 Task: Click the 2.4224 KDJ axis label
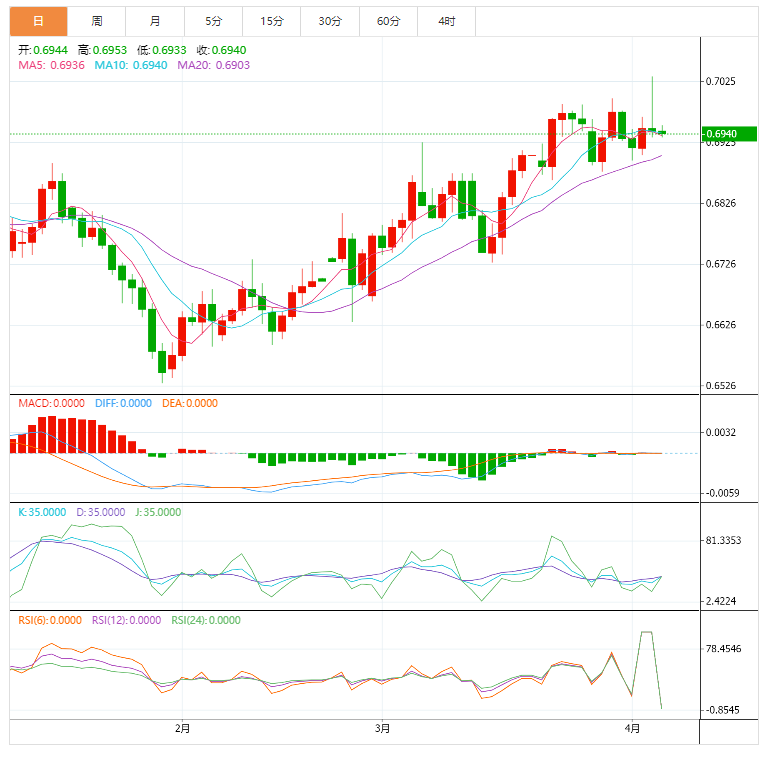point(721,601)
